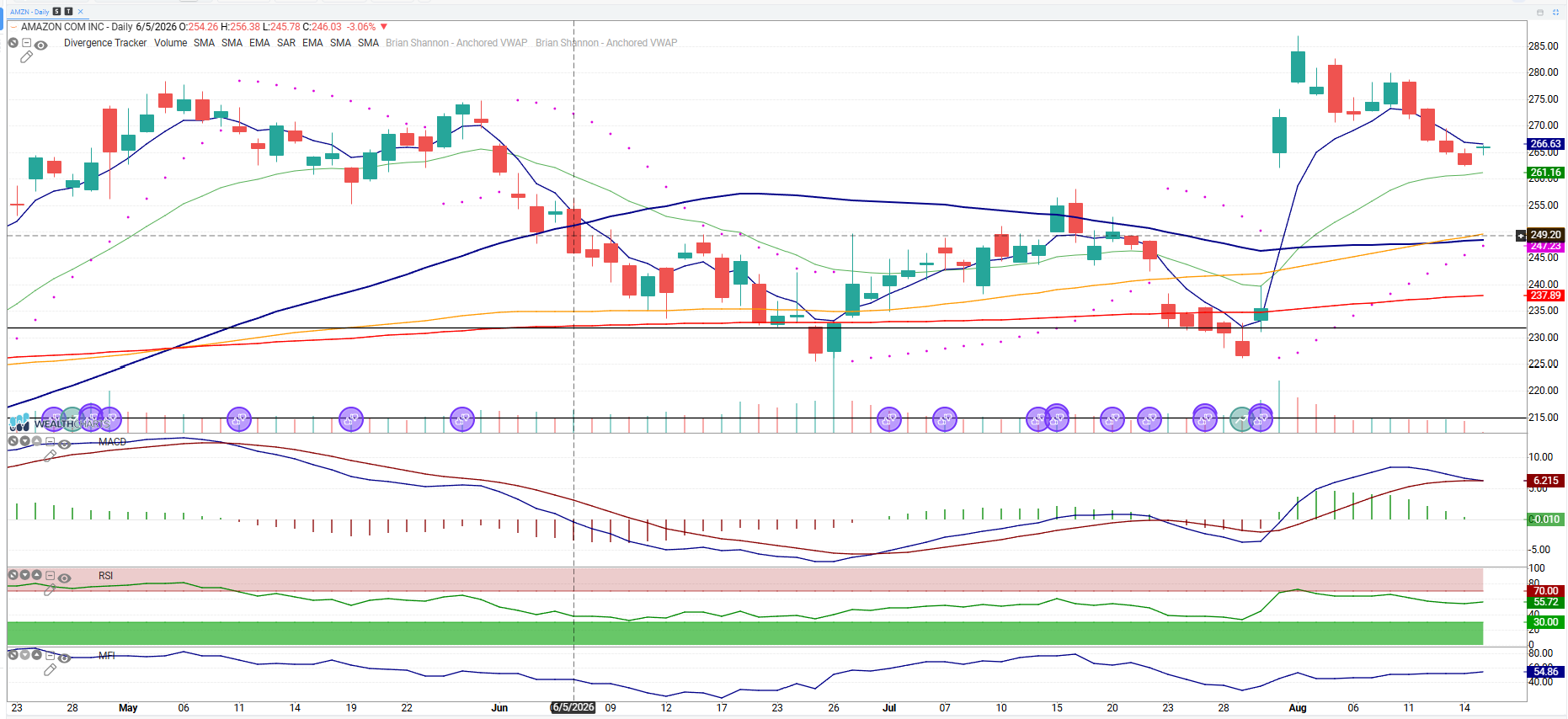This screenshot has width=1568, height=719.
Task: Click the MACD indicator label
Action: (112, 442)
